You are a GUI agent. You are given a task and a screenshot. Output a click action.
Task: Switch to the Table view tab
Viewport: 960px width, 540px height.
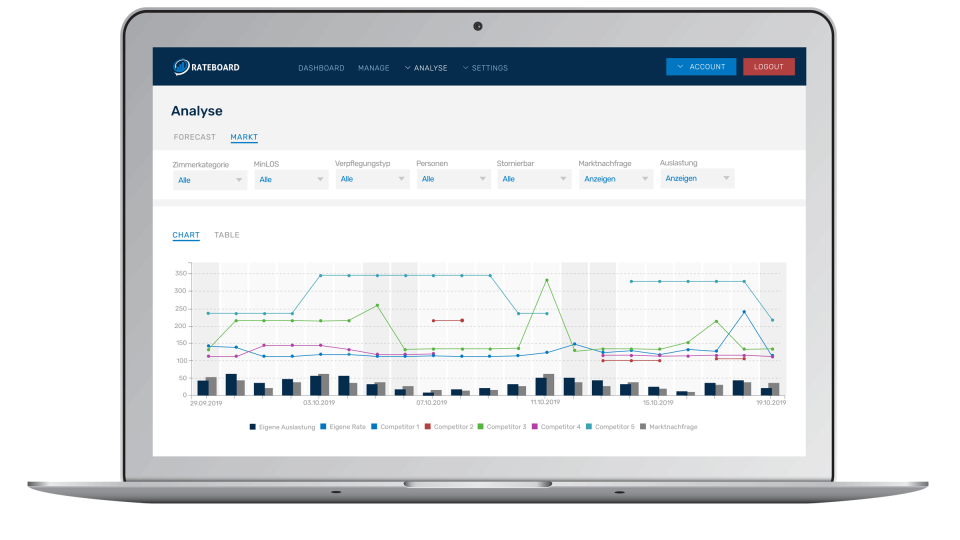pyautogui.click(x=227, y=235)
